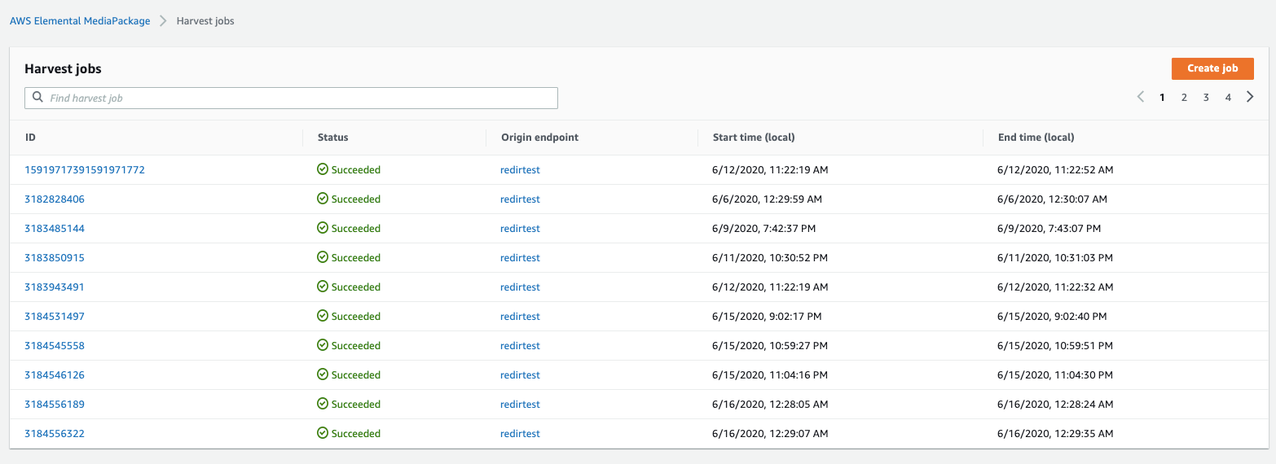This screenshot has width=1276, height=464.
Task: Click the search magnifier icon
Action: click(38, 98)
